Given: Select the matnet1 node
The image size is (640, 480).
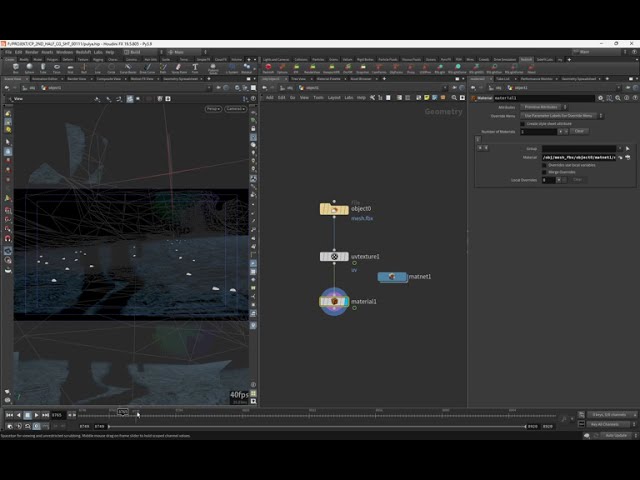Looking at the screenshot, I should pos(392,277).
